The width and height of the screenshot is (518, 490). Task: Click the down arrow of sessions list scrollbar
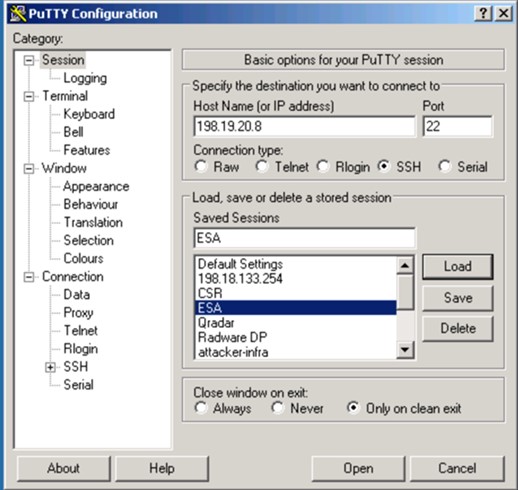(405, 349)
